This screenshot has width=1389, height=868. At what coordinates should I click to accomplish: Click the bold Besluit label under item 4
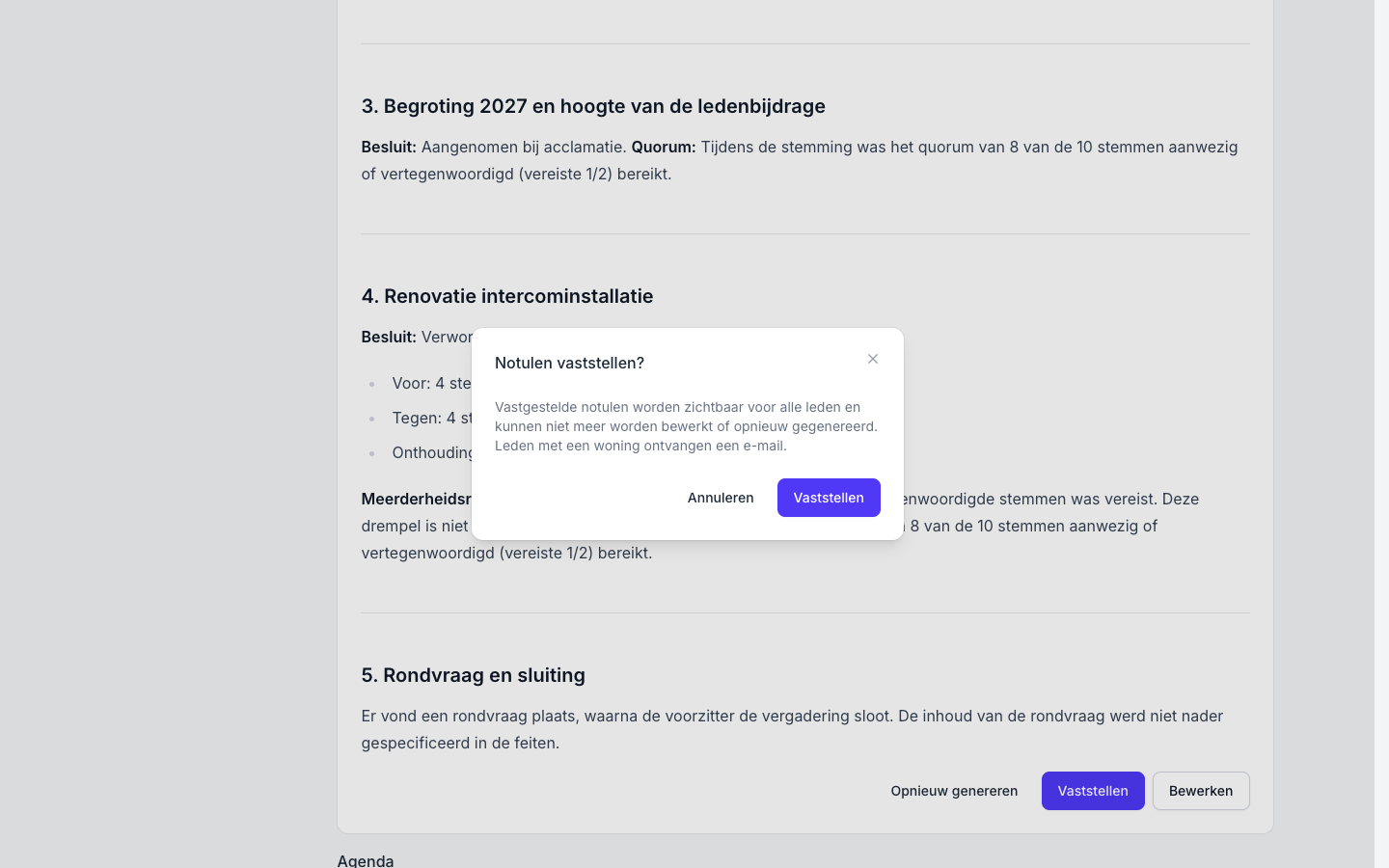(x=389, y=337)
